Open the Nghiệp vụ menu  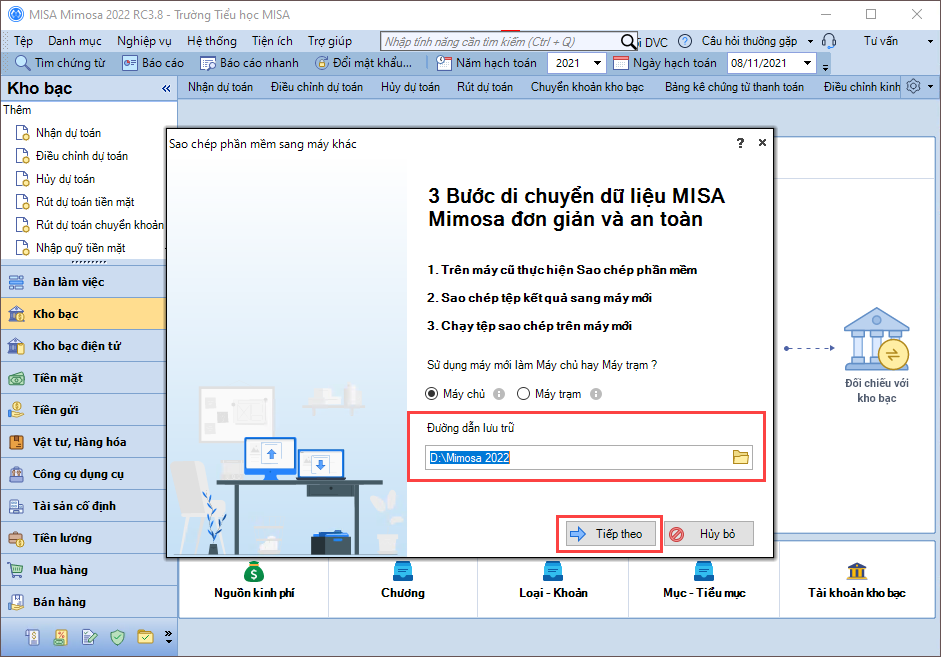(144, 41)
